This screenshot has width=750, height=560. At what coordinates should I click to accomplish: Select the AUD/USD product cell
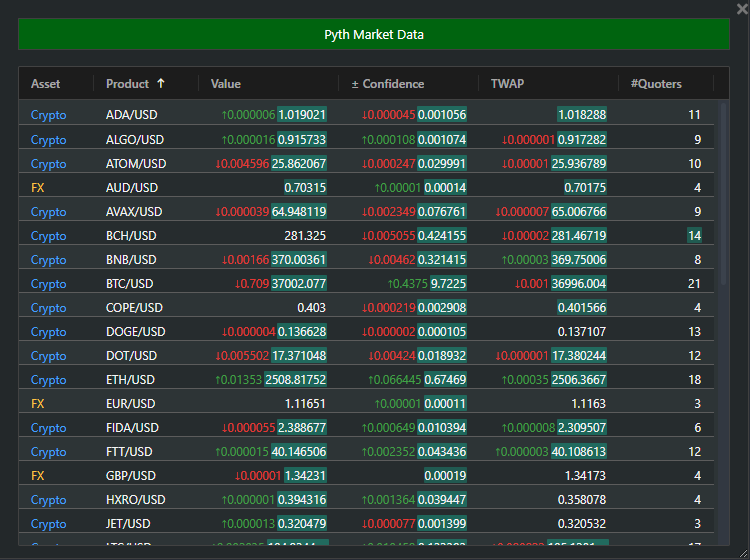pos(132,187)
